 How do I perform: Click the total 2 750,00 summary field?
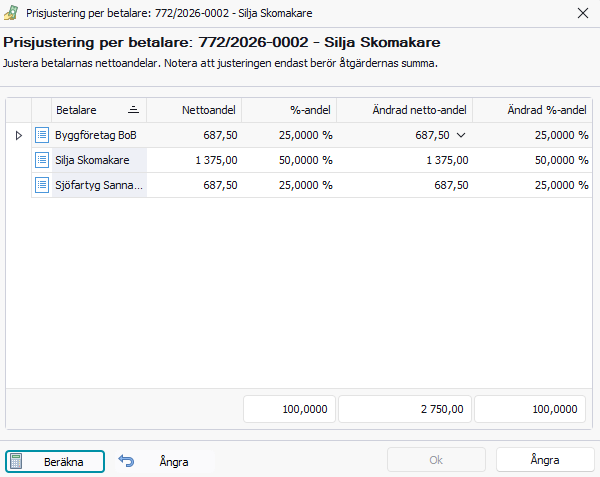[x=405, y=409]
